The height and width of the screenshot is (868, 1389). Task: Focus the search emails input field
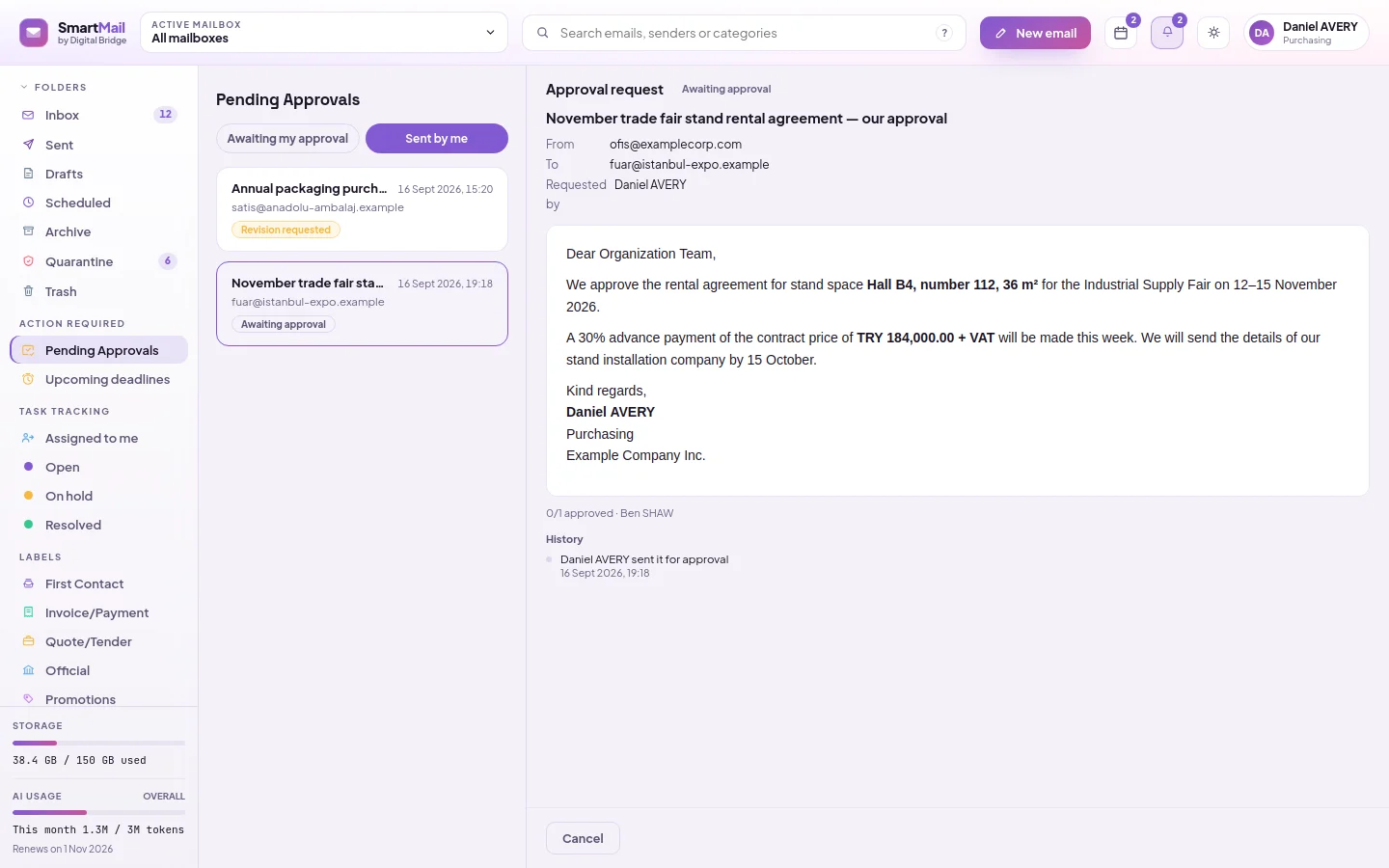(x=744, y=33)
